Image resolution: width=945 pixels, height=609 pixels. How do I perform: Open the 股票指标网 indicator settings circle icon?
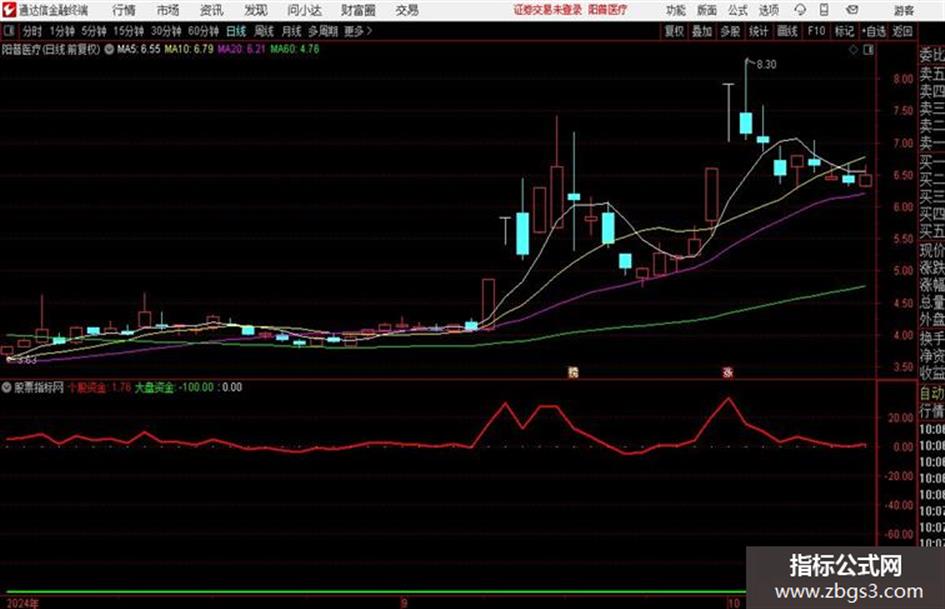click(7, 387)
